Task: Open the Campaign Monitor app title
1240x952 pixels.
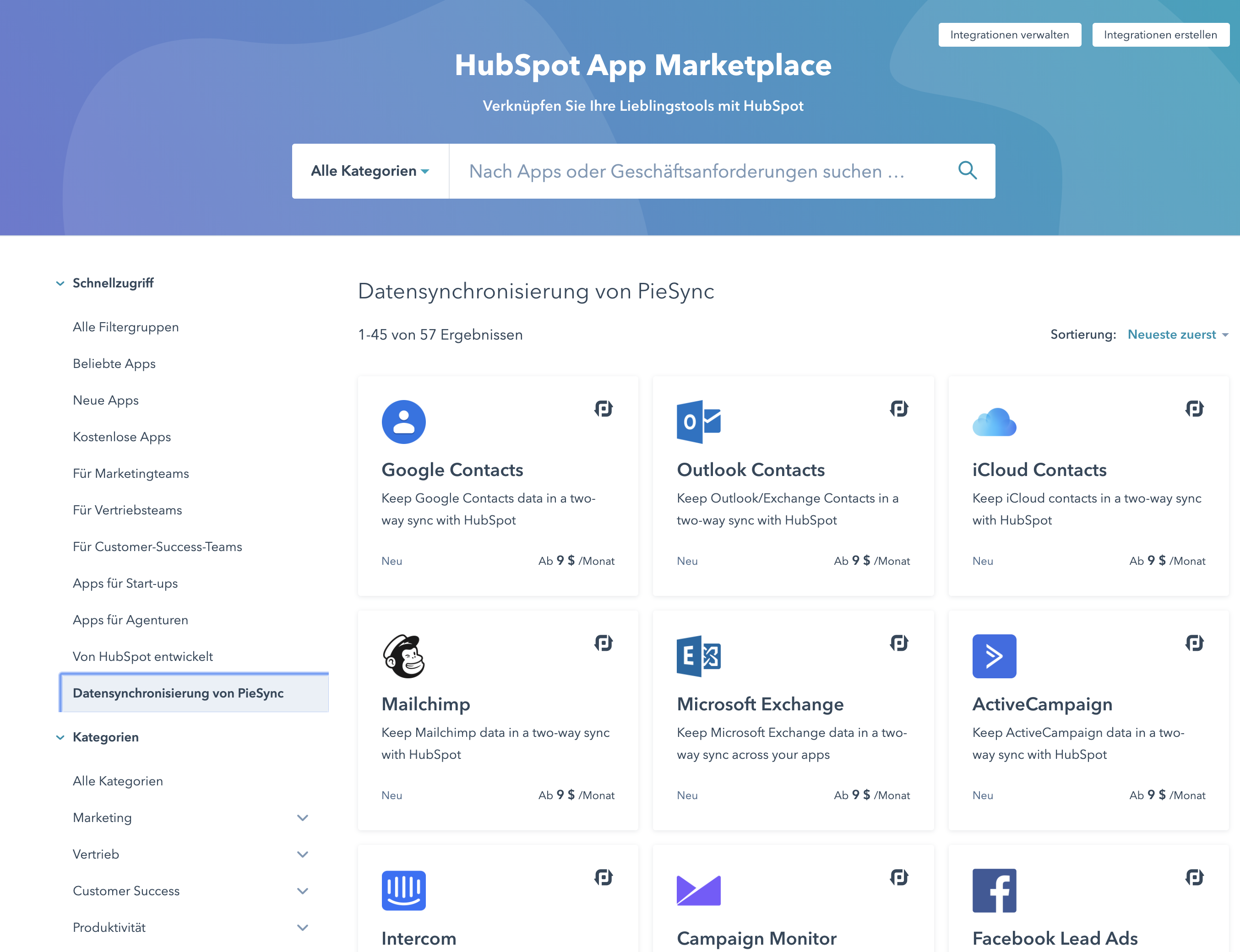Action: 757,938
